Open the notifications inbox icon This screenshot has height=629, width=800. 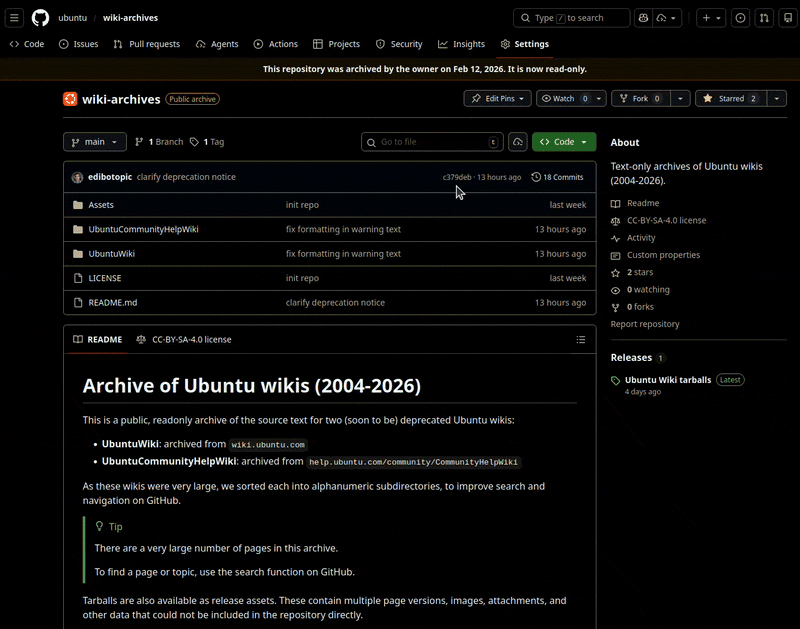786,18
